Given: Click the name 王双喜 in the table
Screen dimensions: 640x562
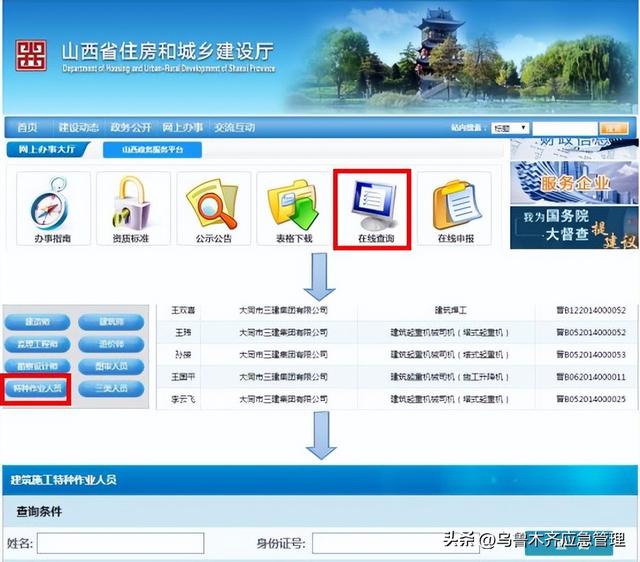Looking at the screenshot, I should pyautogui.click(x=183, y=310).
